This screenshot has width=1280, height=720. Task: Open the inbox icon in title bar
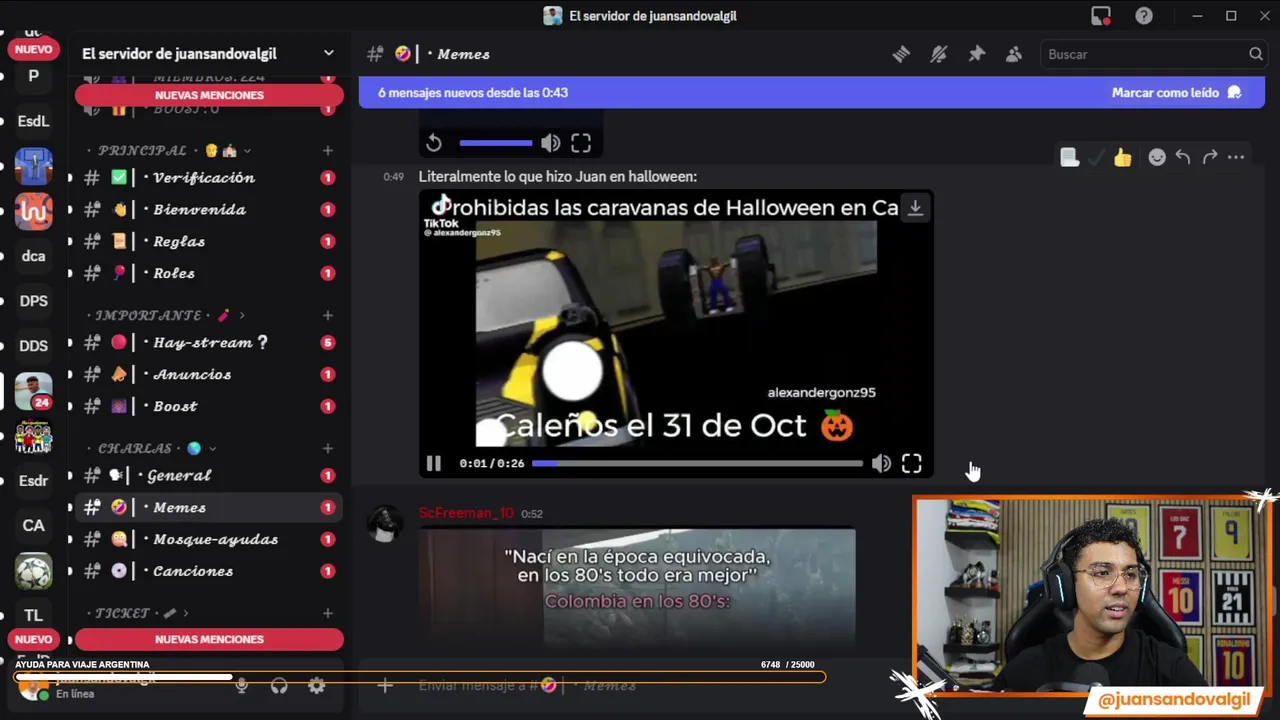click(1101, 16)
